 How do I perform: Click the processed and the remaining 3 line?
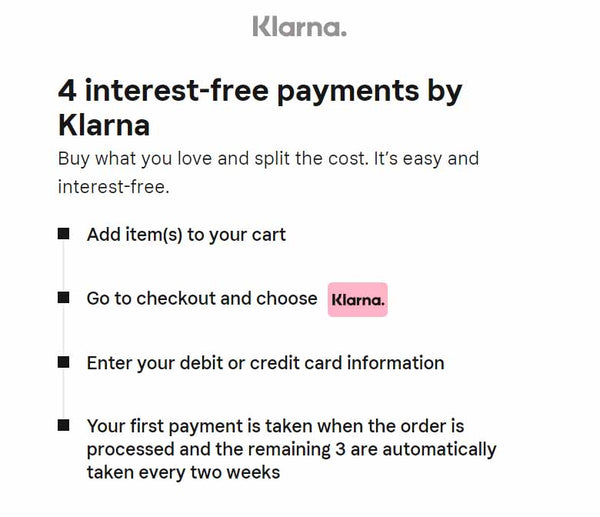pyautogui.click(x=291, y=449)
